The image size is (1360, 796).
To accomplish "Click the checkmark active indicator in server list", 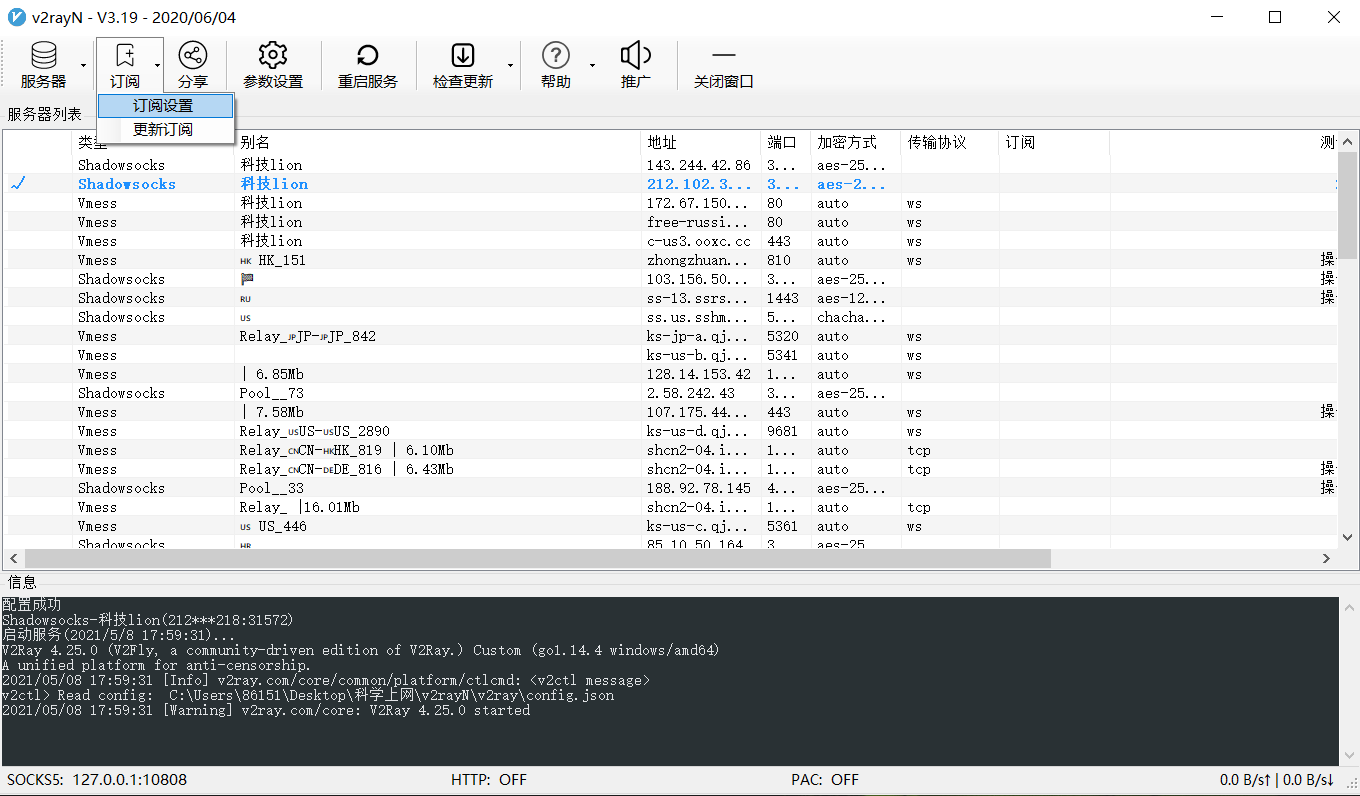I will pyautogui.click(x=17, y=184).
